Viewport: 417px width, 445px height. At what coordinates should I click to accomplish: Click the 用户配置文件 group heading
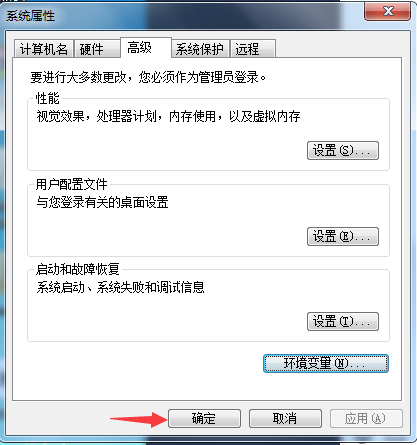[x=72, y=184]
